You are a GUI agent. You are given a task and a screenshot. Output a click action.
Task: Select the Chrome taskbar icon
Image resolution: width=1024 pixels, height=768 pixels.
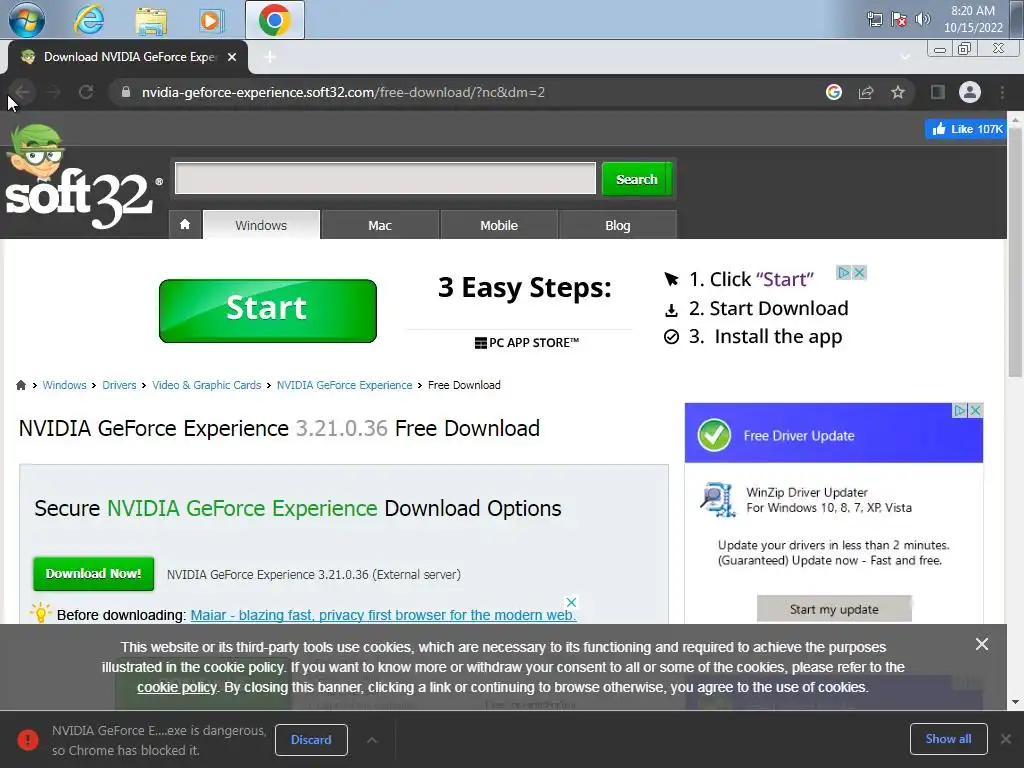[x=274, y=20]
